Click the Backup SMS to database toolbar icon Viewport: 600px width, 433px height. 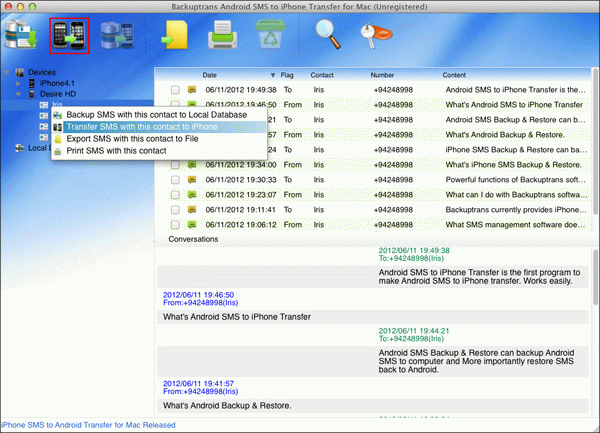(x=21, y=35)
